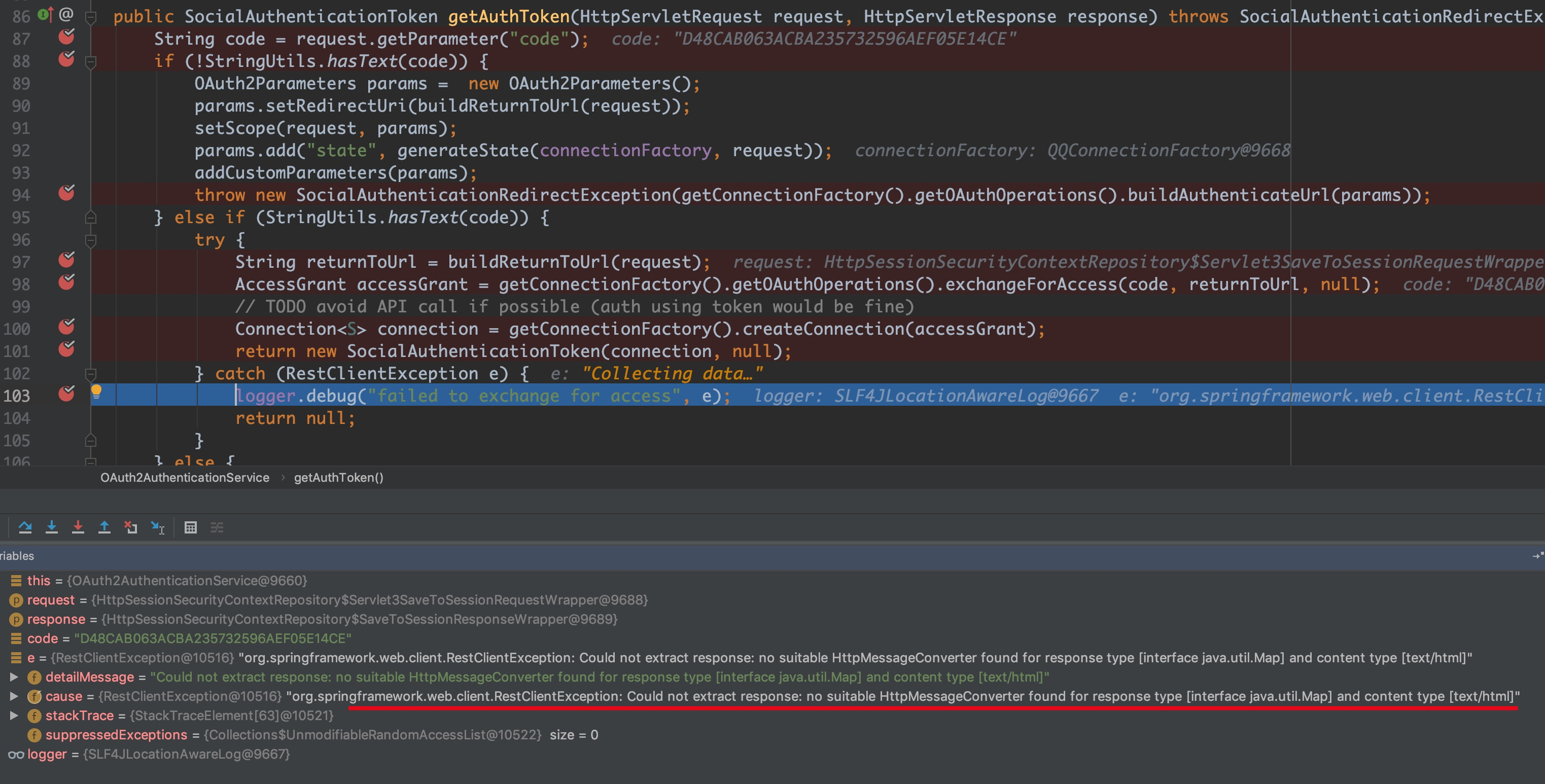This screenshot has height=784, width=1545.
Task: Click the generateState call on line 92
Action: click(463, 151)
